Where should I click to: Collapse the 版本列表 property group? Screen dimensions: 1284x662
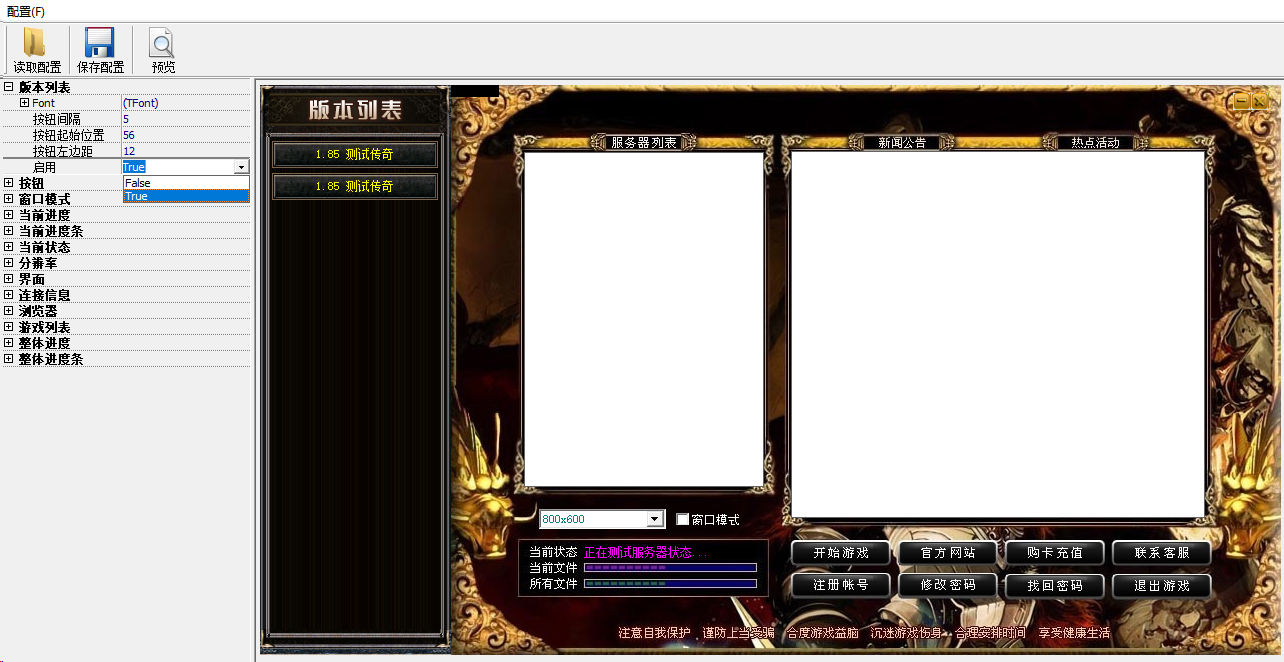(x=9, y=87)
